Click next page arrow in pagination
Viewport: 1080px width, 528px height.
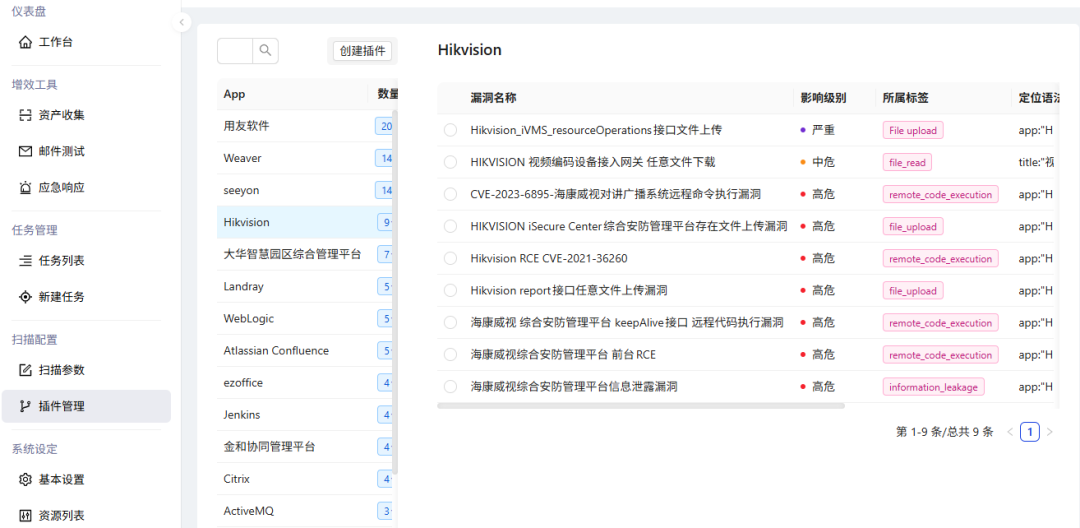tap(1050, 432)
